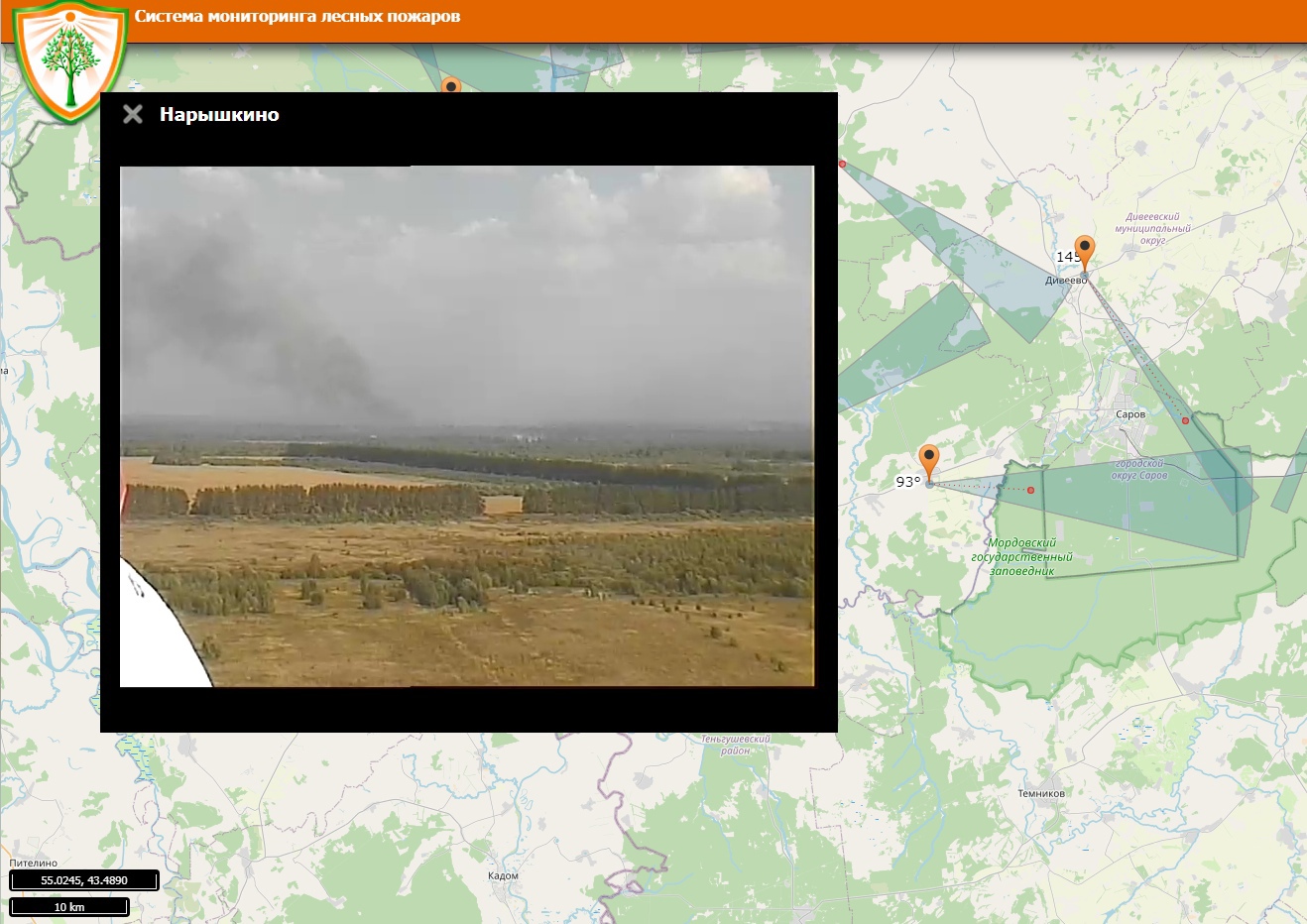Close the Нарышкино camera popup
Viewport: 1307px width, 924px height.
click(x=133, y=115)
